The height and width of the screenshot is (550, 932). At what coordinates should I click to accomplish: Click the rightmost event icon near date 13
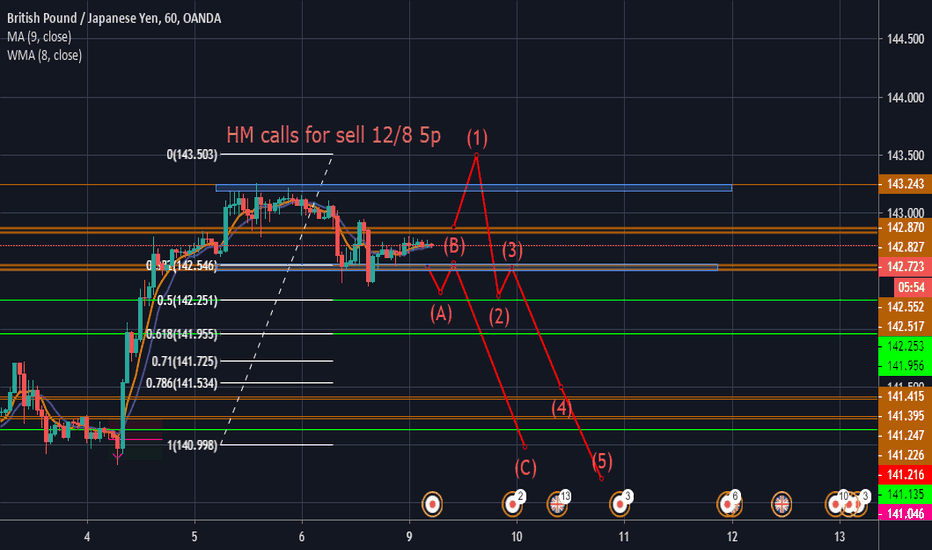coord(860,506)
